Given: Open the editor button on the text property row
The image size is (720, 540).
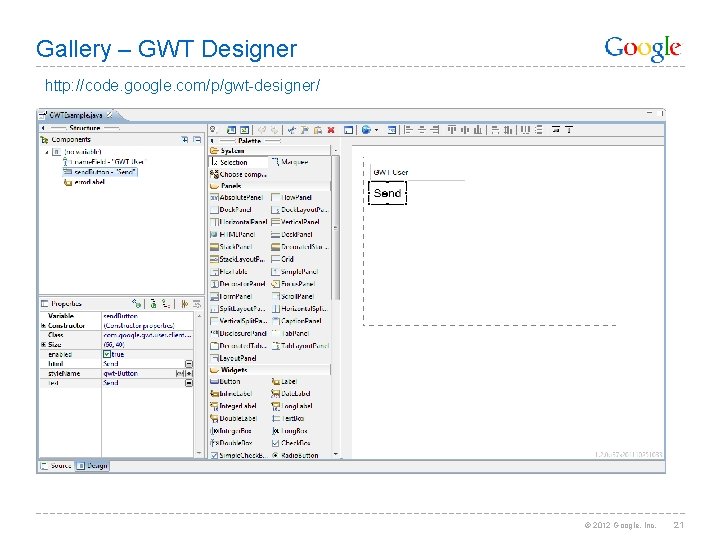Looking at the screenshot, I should point(189,382).
